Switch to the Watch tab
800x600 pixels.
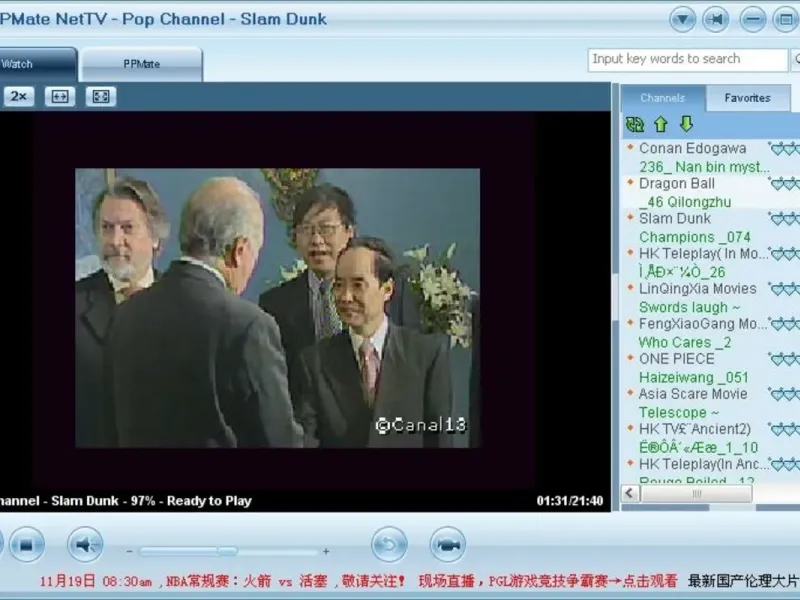pos(38,64)
